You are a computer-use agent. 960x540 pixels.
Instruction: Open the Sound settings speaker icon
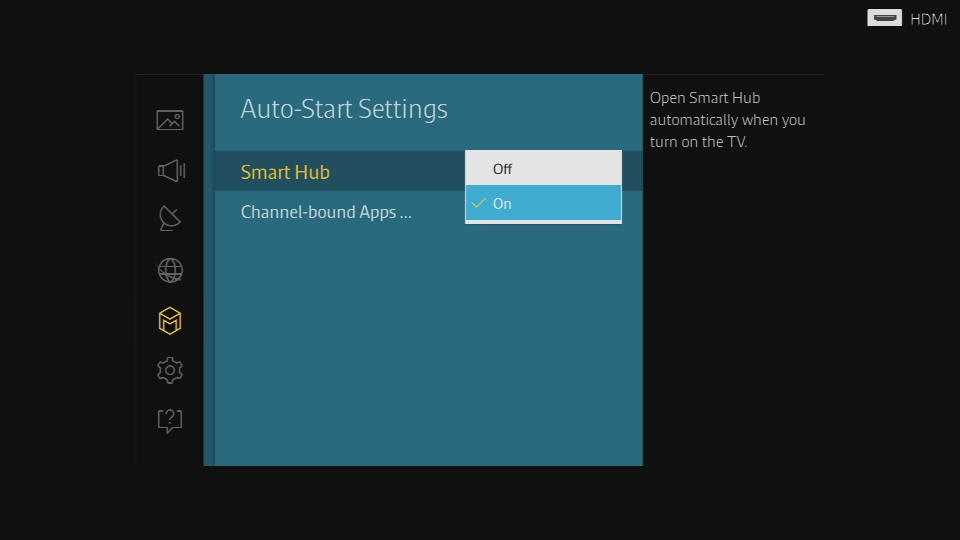(171, 170)
